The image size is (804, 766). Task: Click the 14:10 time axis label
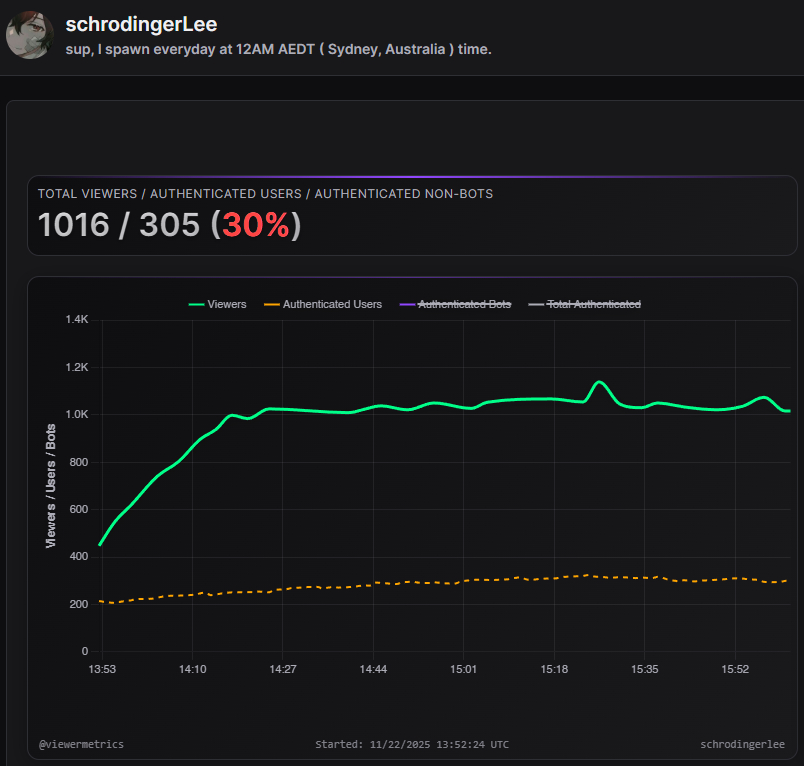193,669
